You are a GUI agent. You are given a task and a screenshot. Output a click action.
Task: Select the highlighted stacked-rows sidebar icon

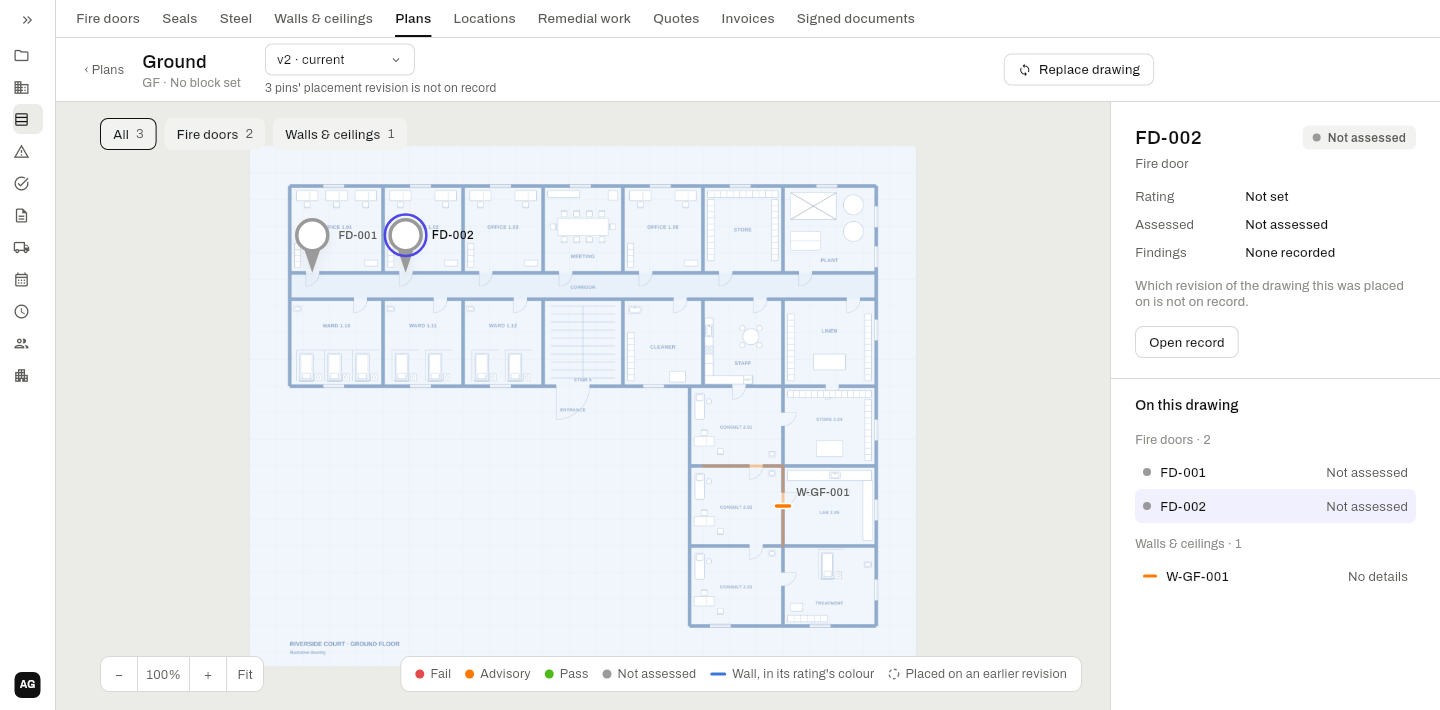point(27,119)
